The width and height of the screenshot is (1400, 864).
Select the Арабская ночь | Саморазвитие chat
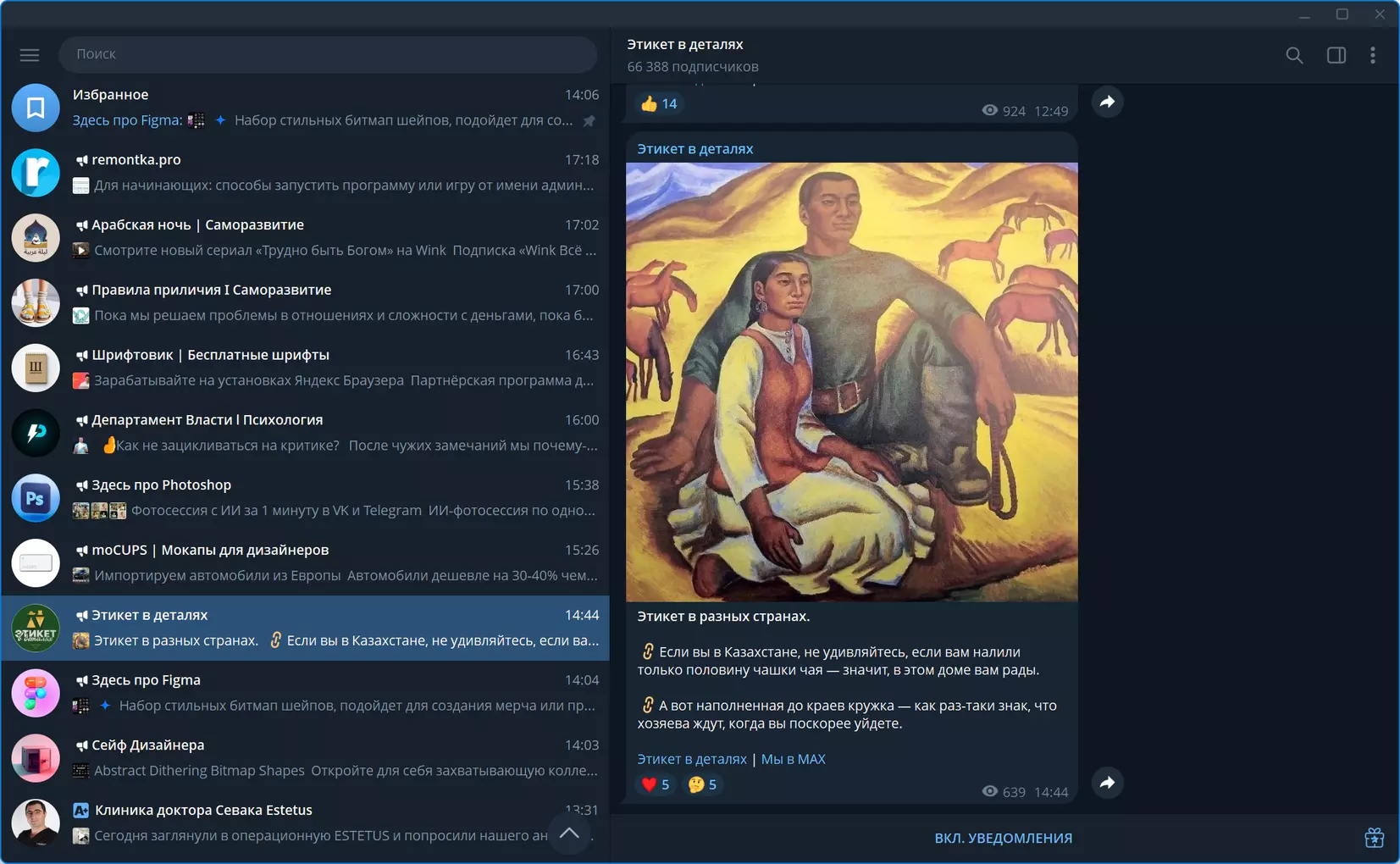(x=305, y=238)
